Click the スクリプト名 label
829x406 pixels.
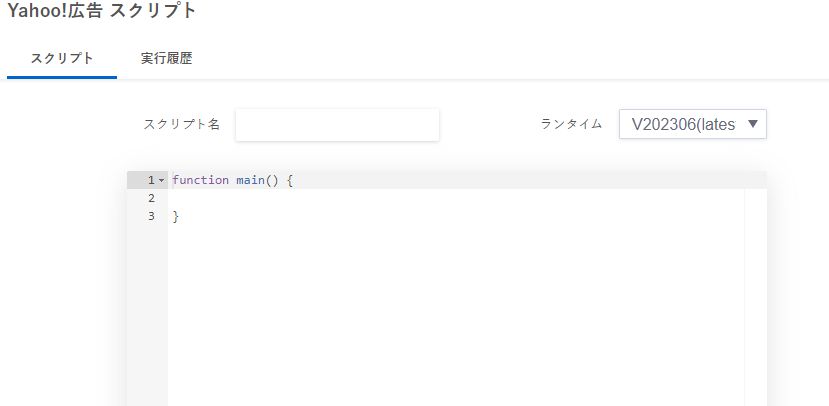click(181, 125)
